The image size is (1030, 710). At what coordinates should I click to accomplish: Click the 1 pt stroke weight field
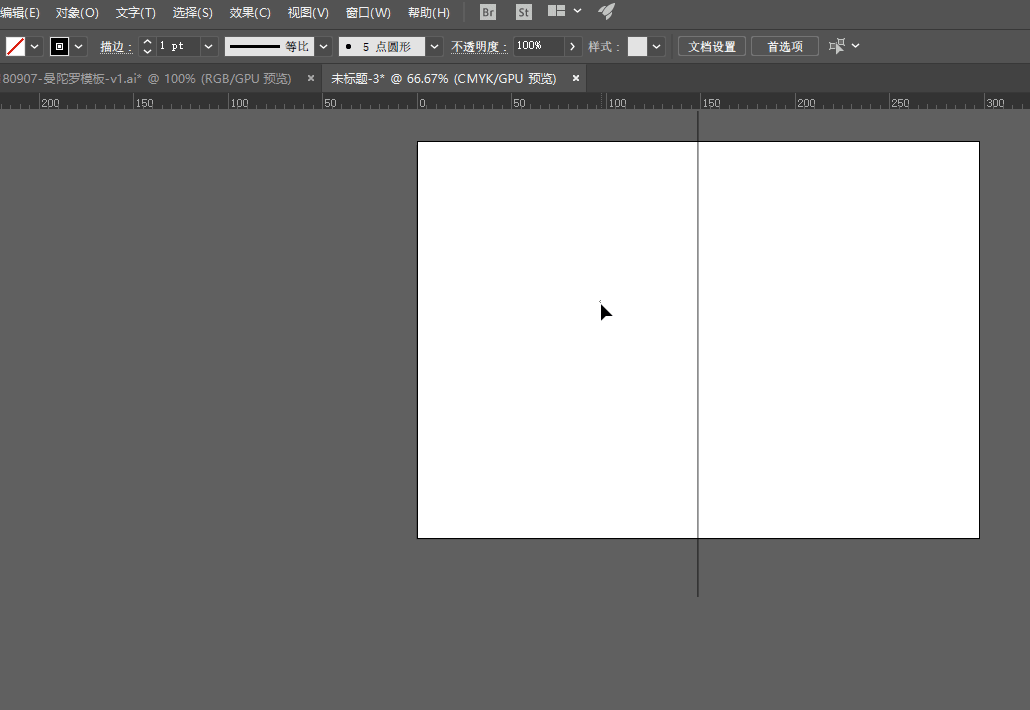click(177, 46)
